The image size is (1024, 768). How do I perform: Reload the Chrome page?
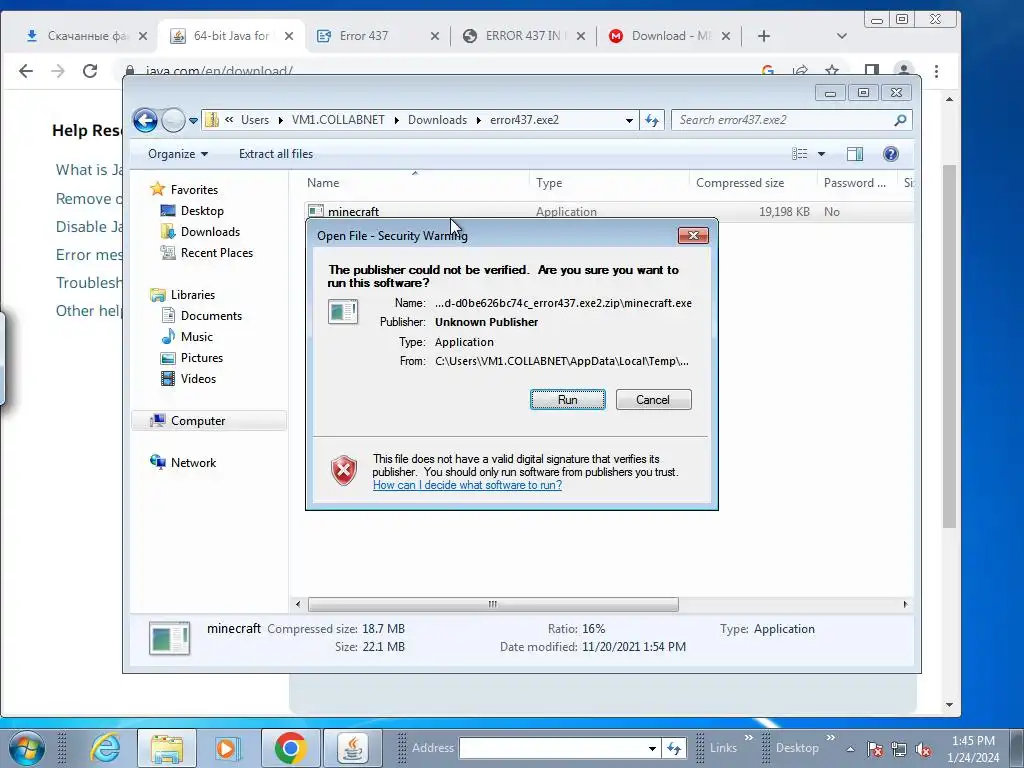click(x=90, y=71)
